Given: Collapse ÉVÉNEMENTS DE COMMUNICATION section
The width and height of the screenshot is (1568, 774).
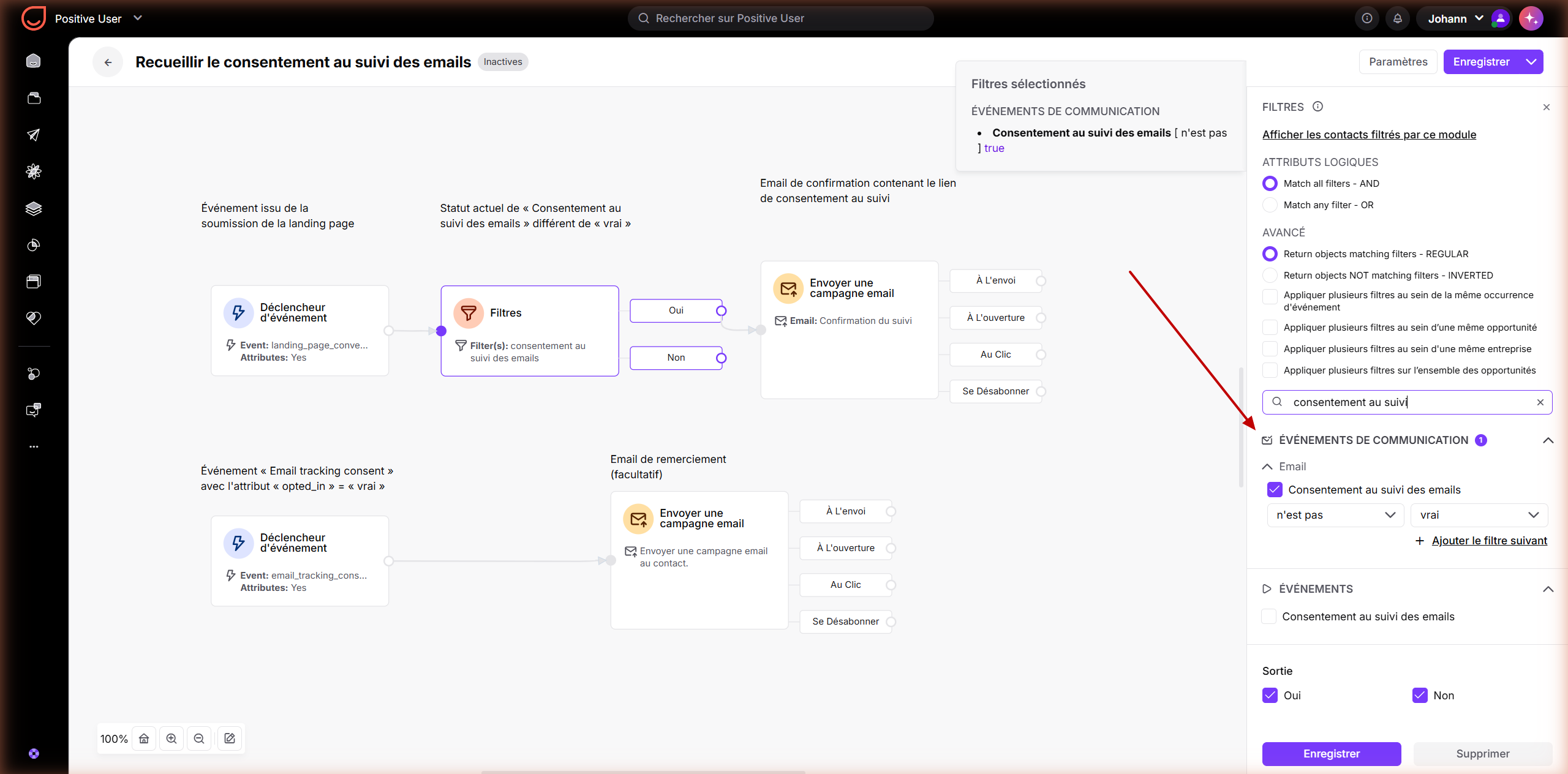Looking at the screenshot, I should coord(1548,440).
